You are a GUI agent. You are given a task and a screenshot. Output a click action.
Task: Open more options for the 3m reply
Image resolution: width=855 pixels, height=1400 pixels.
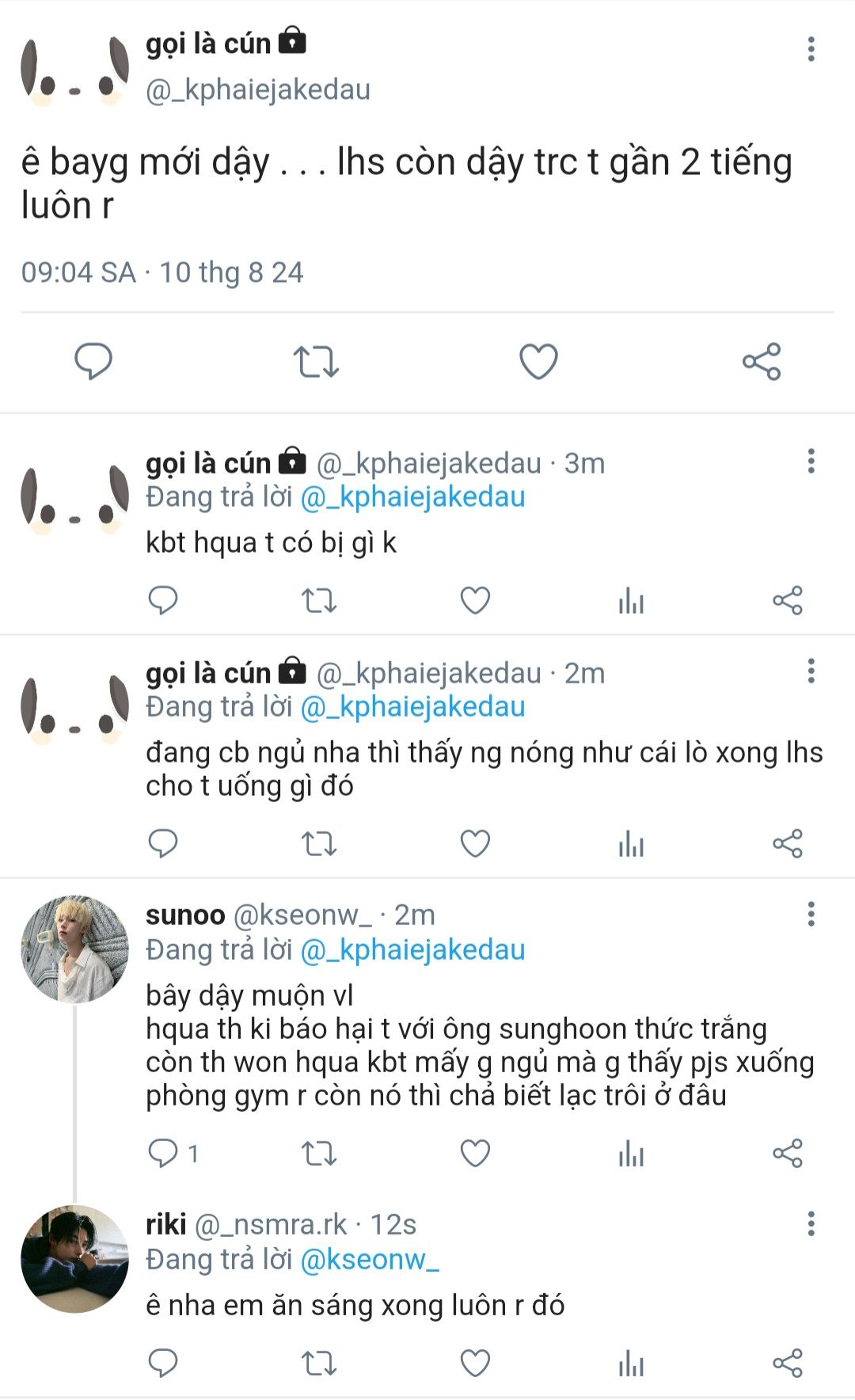[x=811, y=461]
